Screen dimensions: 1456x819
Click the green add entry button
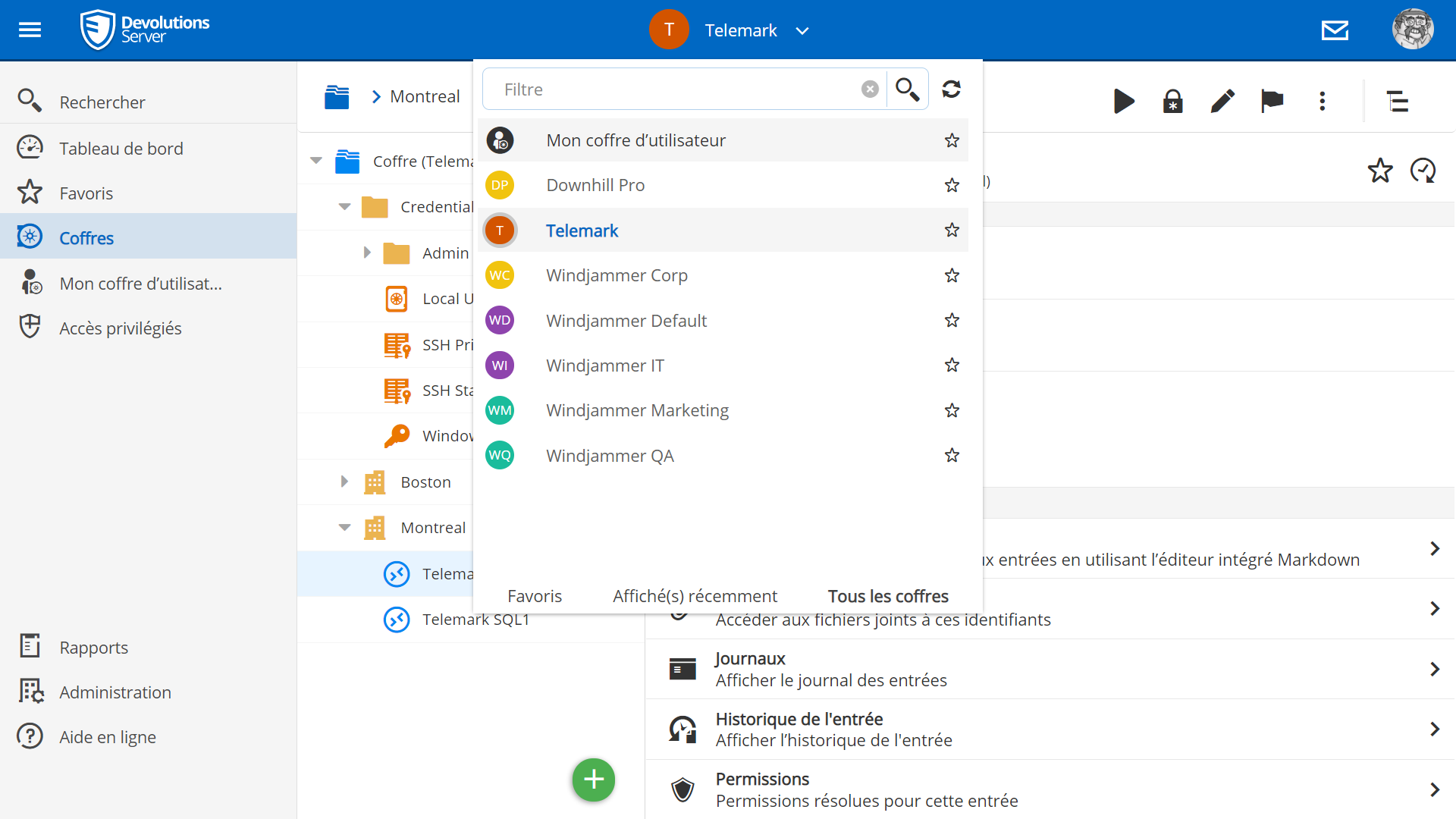click(593, 779)
